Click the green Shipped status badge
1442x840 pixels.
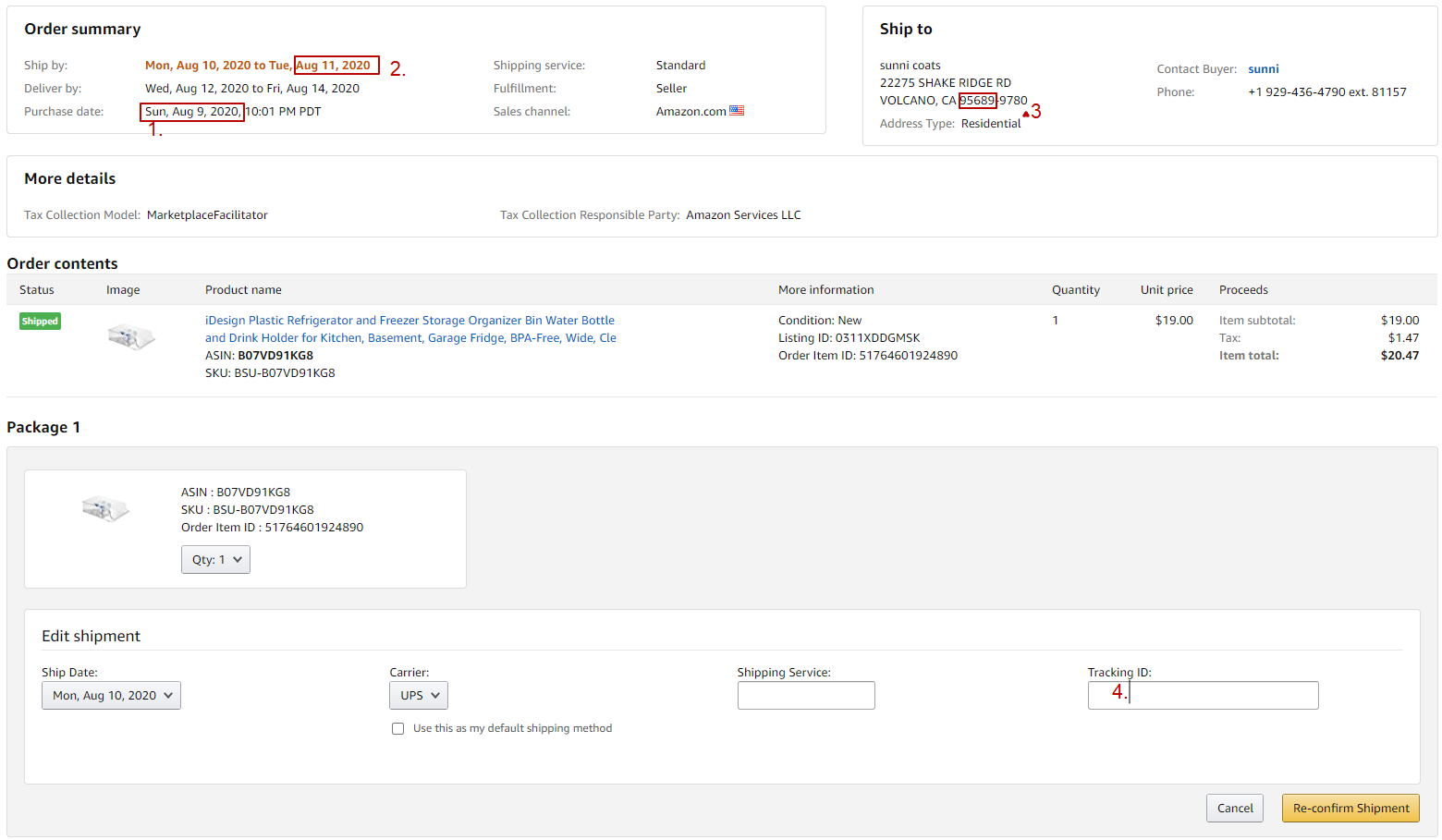coord(40,322)
